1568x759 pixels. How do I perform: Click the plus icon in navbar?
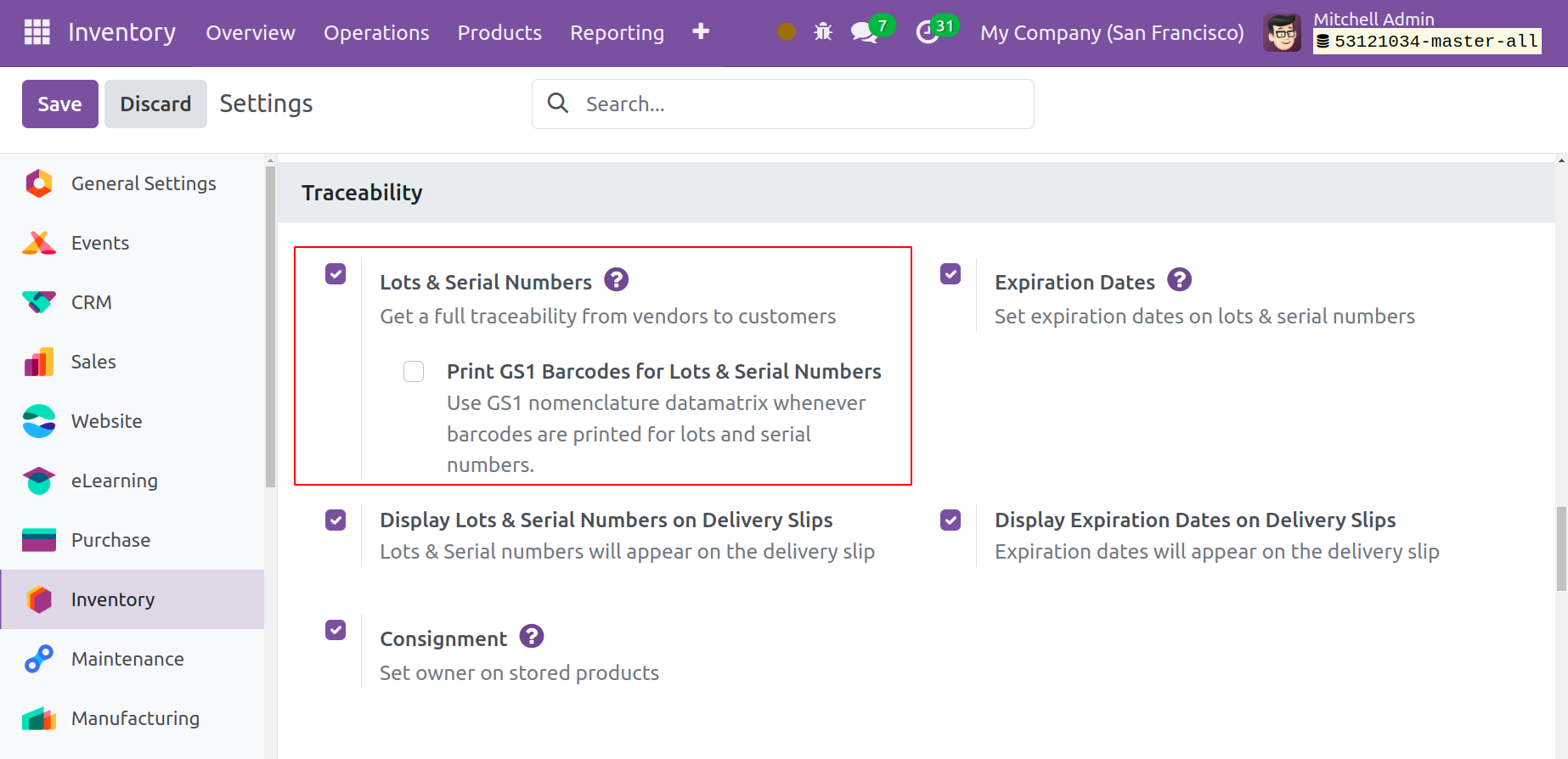point(701,32)
